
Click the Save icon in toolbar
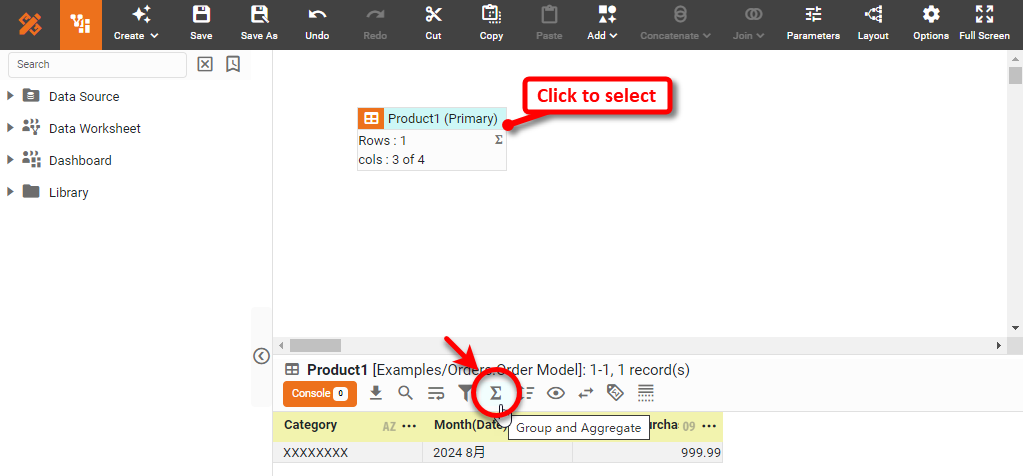tap(201, 24)
